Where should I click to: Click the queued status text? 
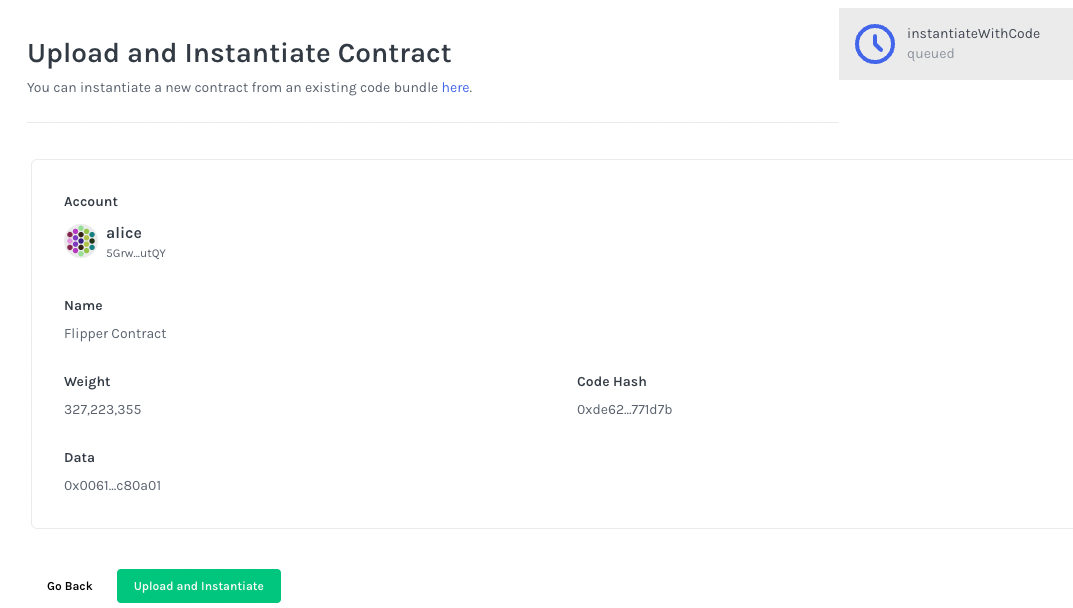930,54
